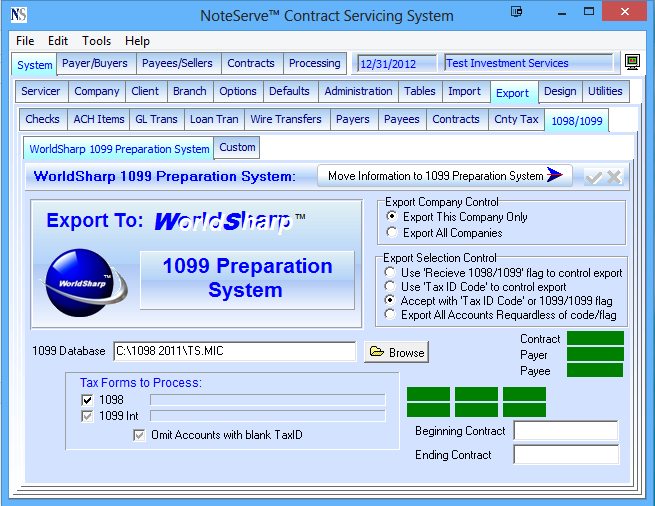Switch to the Custom tab
Screen dimensions: 655x506
coord(238,147)
